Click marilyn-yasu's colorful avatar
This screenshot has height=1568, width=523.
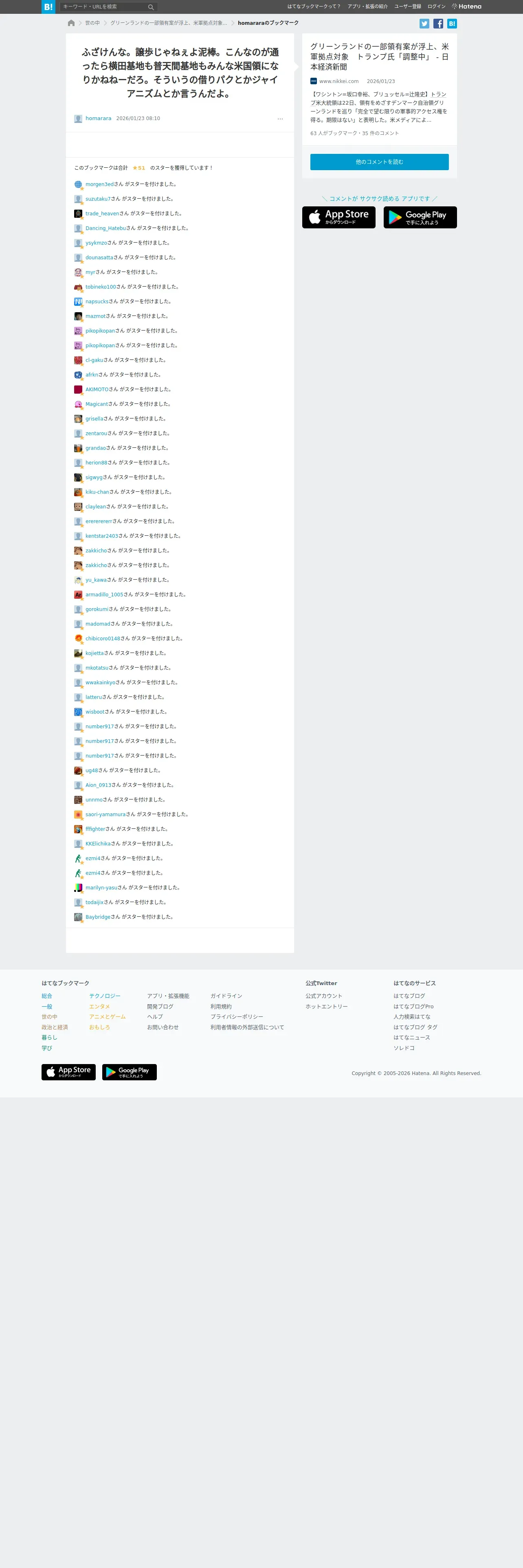coord(78,887)
